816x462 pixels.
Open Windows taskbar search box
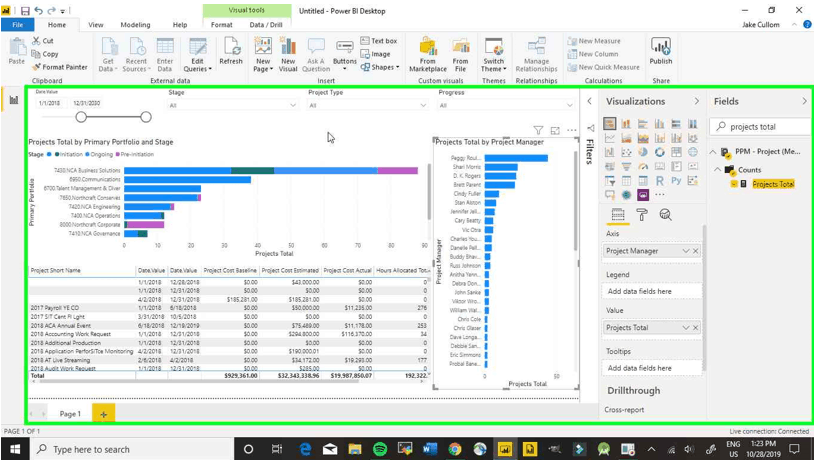pyautogui.click(x=133, y=450)
